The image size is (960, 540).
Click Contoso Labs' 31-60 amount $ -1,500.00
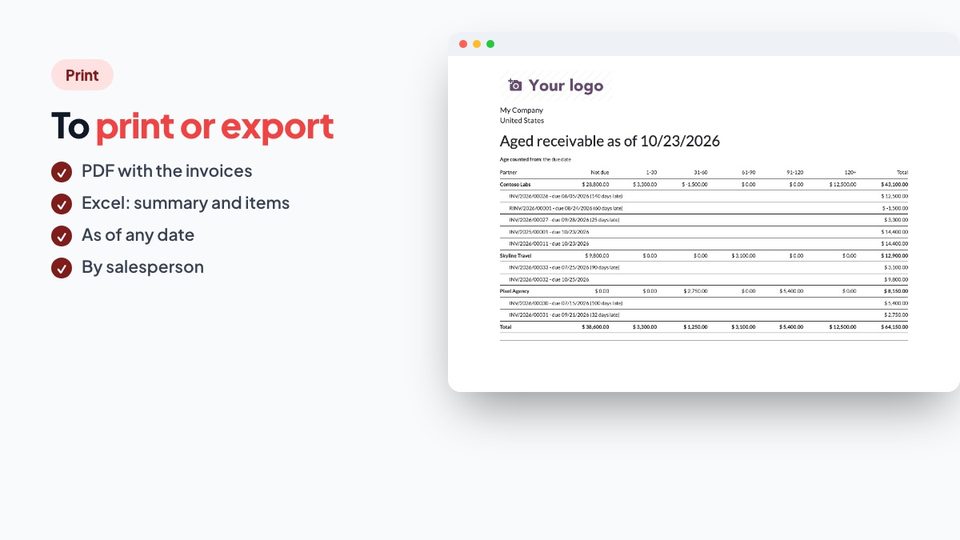pos(694,184)
